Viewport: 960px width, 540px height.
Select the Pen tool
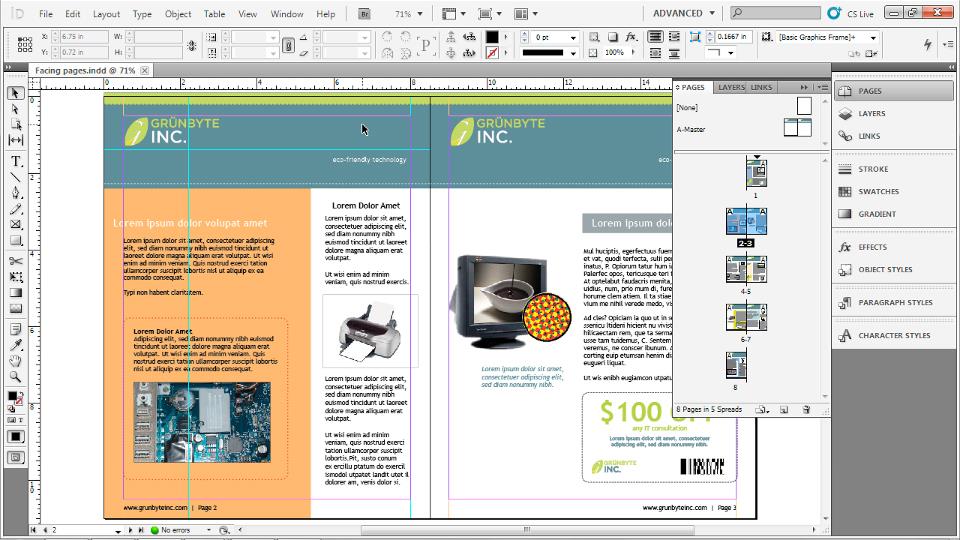[x=15, y=193]
